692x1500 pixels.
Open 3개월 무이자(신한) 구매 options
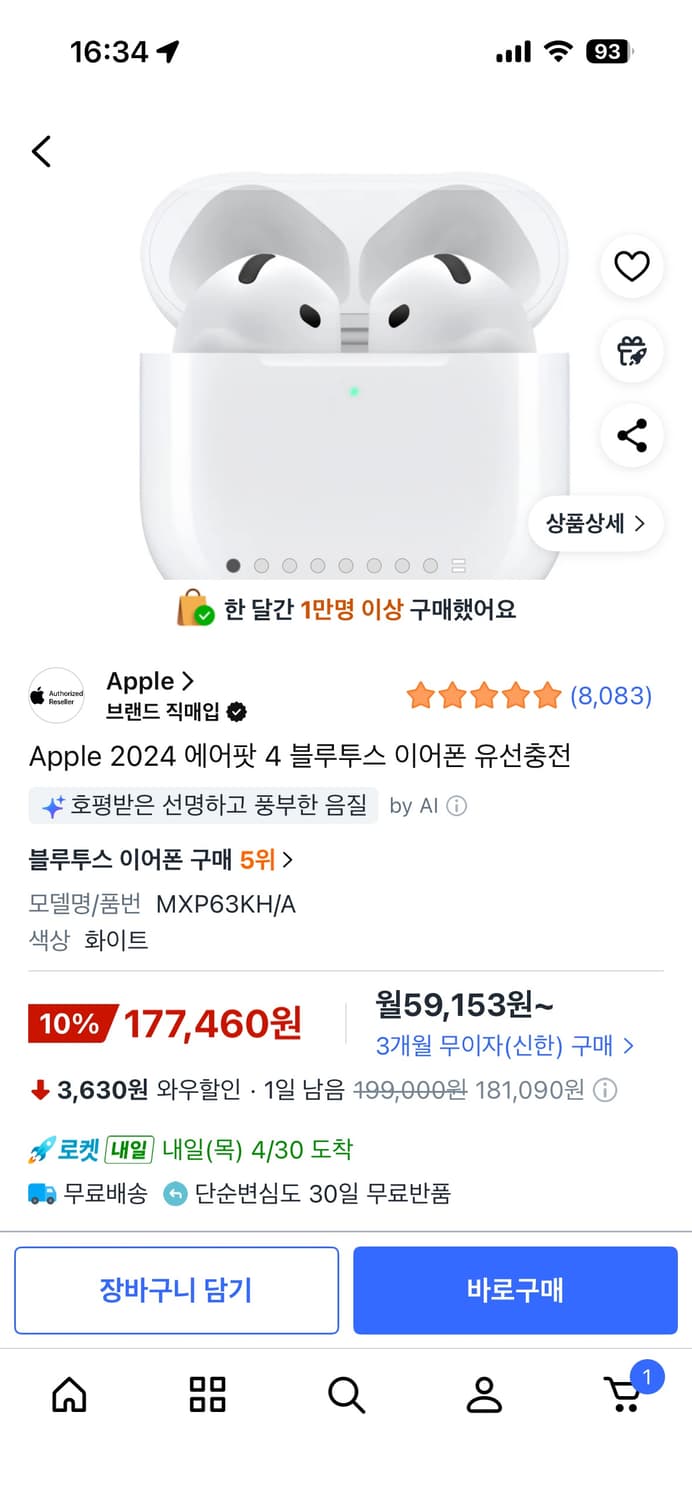pyautogui.click(x=505, y=1046)
